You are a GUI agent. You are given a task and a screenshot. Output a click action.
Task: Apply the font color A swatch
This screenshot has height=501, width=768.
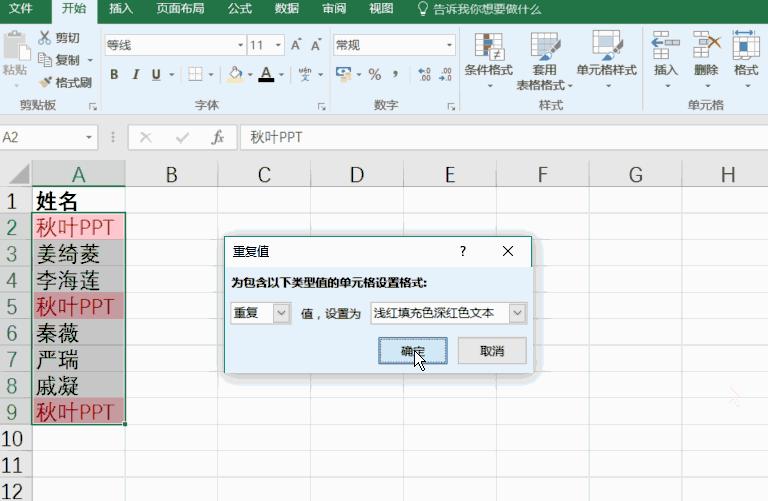[x=266, y=74]
